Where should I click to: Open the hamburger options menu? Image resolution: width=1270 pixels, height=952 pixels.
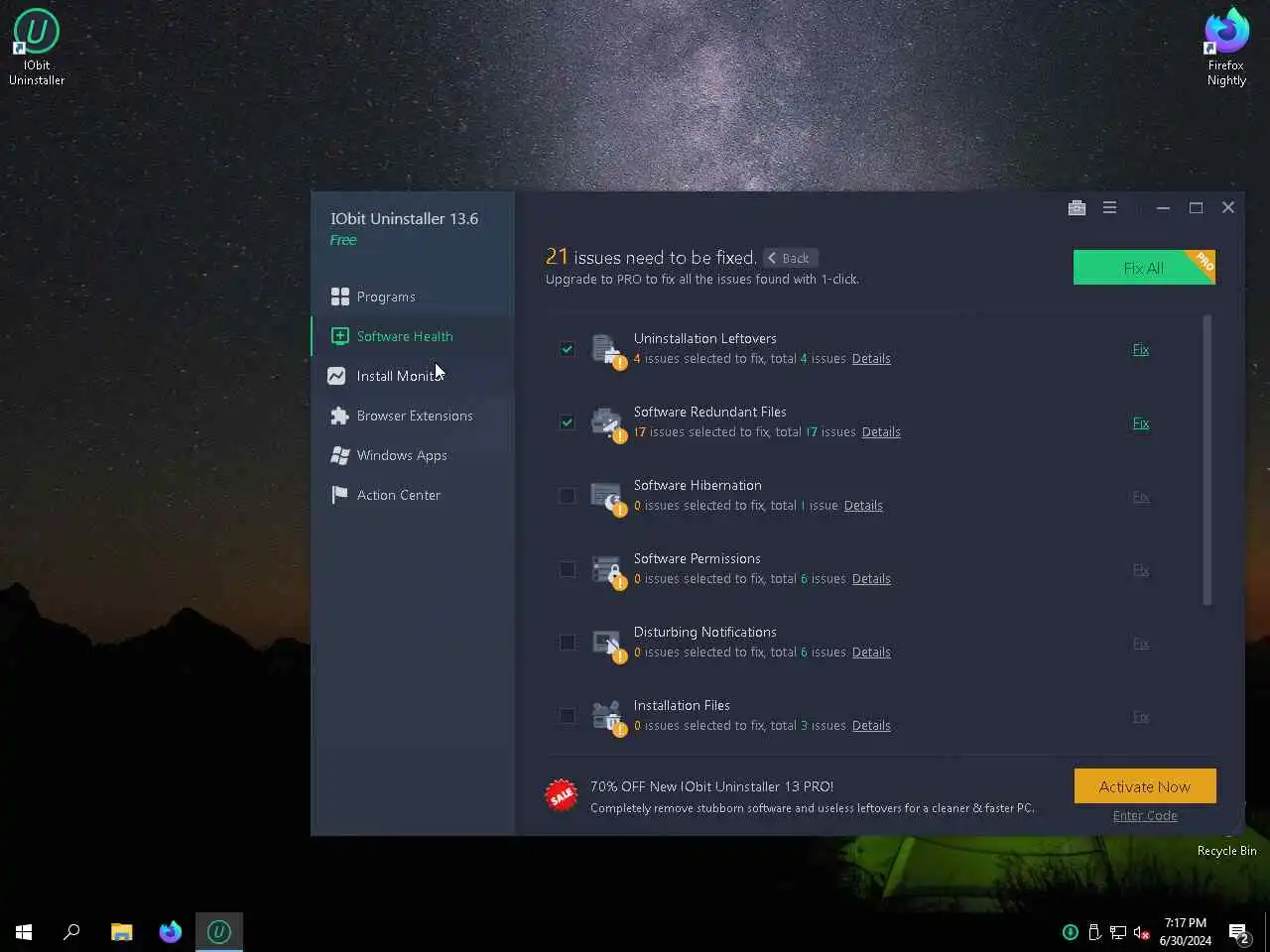[1109, 207]
